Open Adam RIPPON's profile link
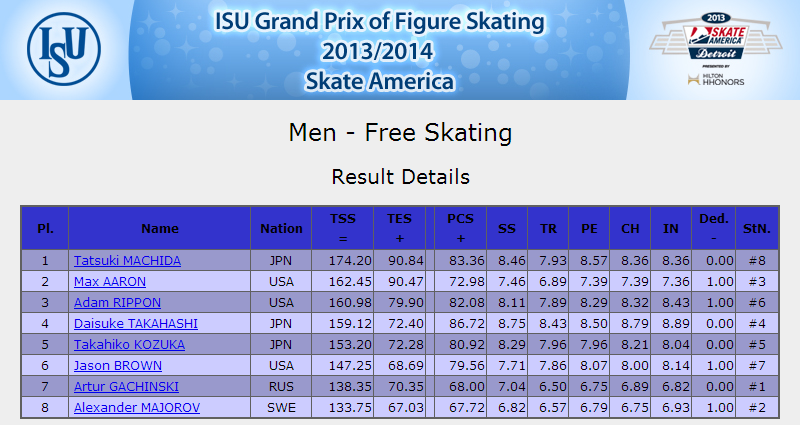The width and height of the screenshot is (800, 425). (117, 303)
